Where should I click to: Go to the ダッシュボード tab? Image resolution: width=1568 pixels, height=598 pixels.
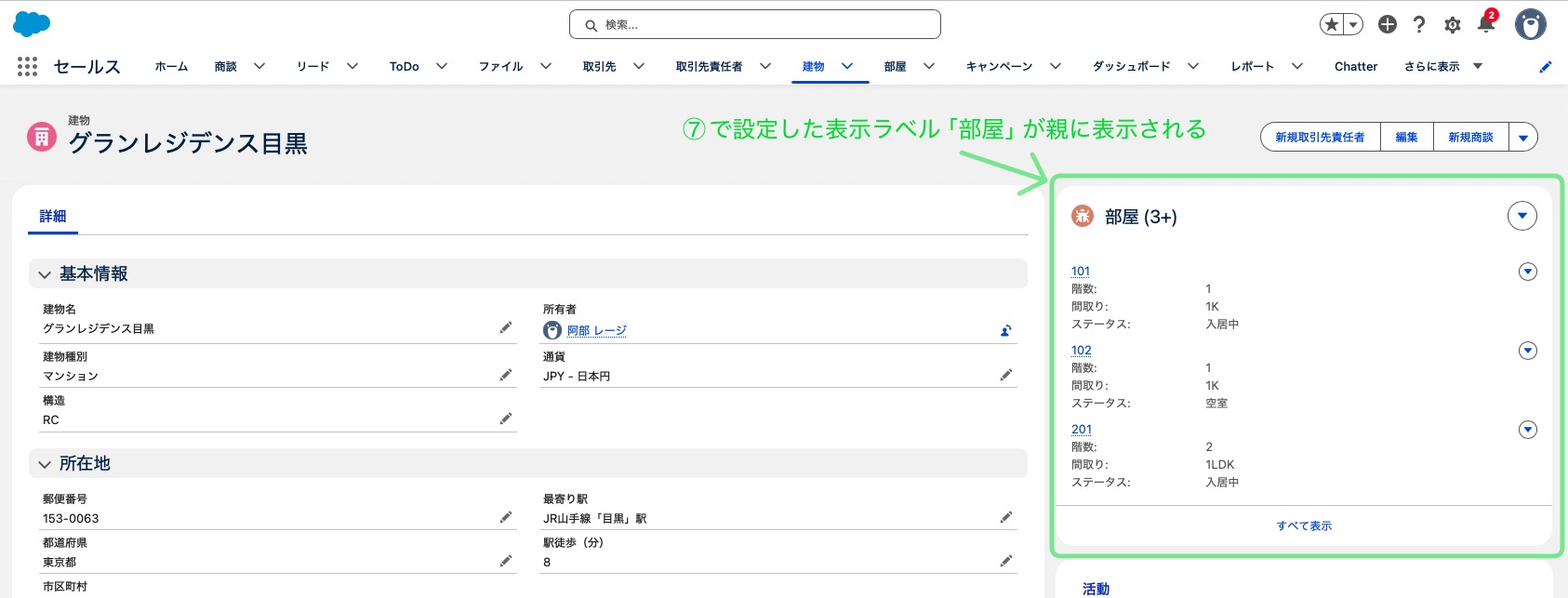tap(1131, 66)
